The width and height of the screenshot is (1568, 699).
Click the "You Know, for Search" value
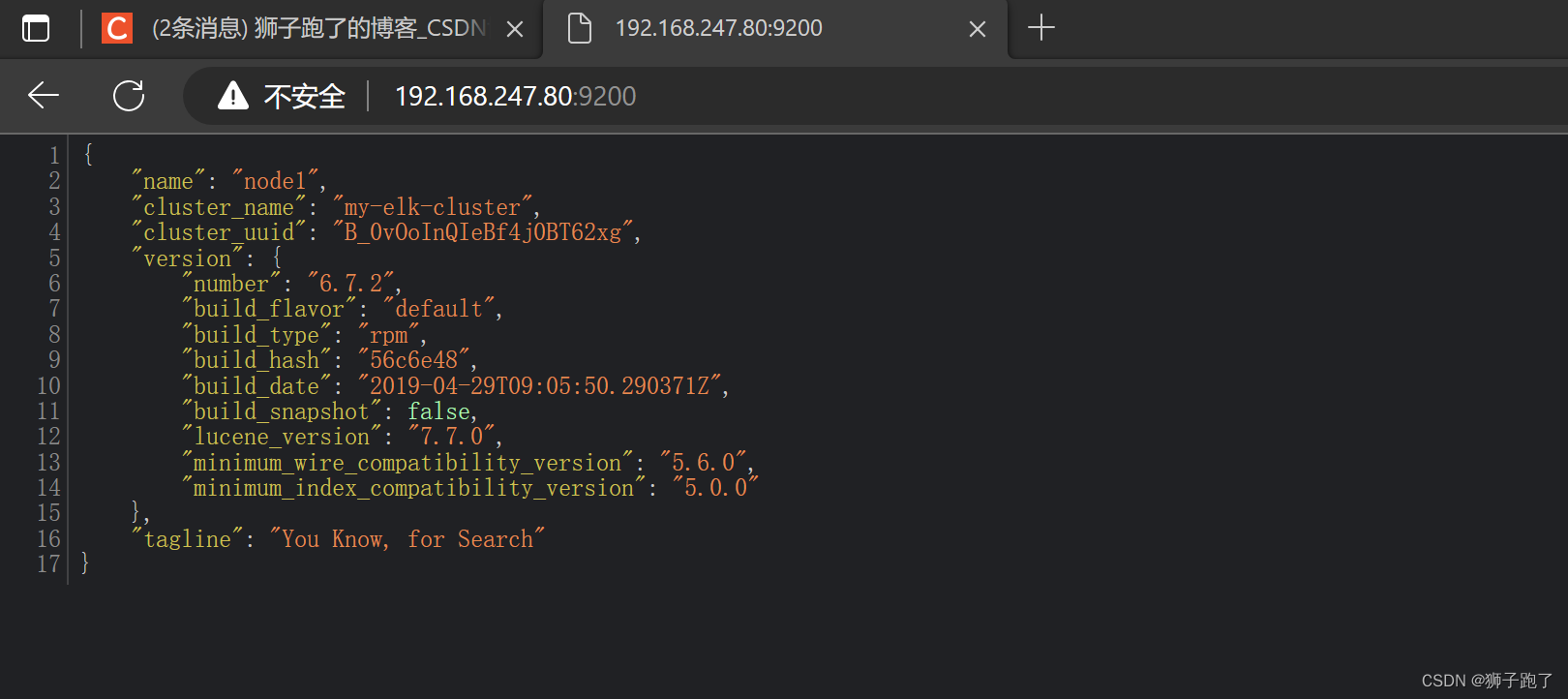[407, 539]
